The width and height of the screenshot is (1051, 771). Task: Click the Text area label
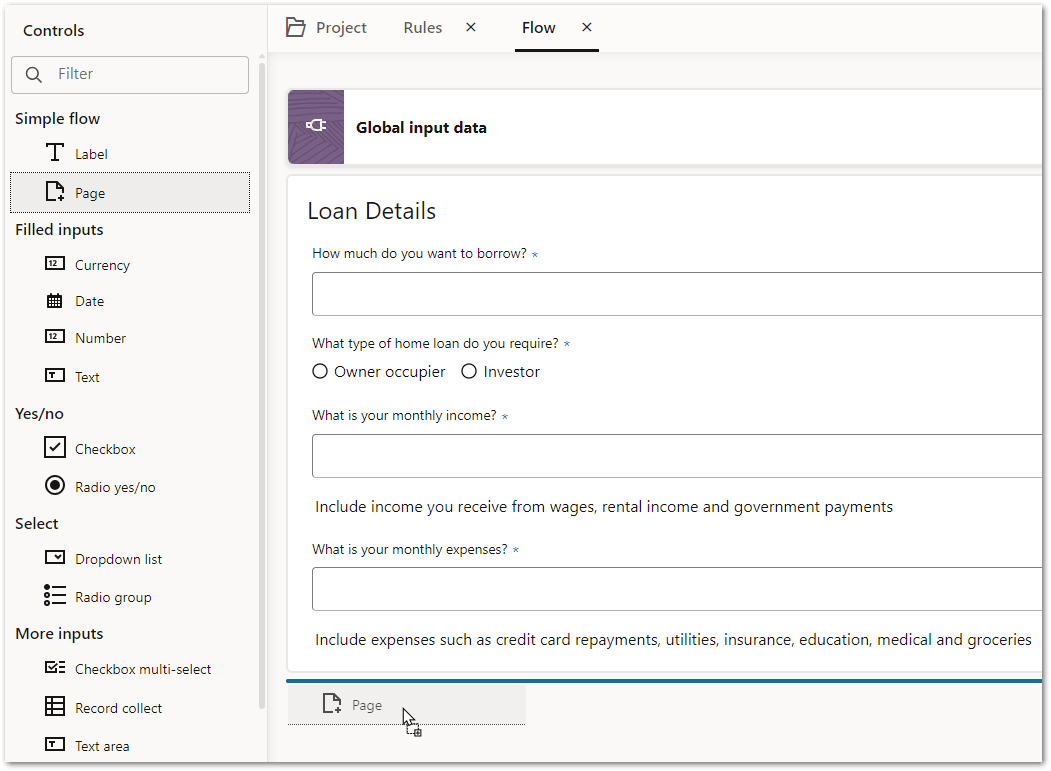(102, 746)
